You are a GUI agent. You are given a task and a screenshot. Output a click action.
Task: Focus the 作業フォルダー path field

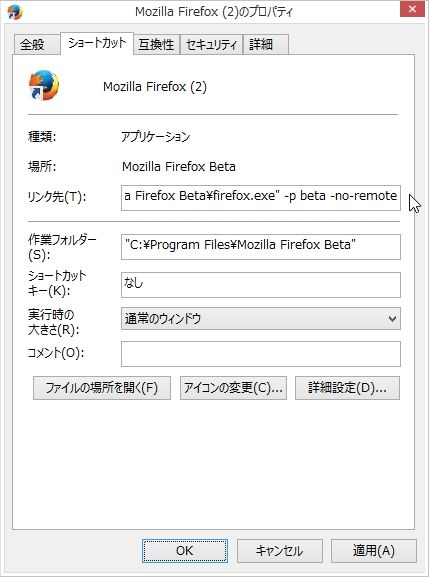pyautogui.click(x=260, y=247)
